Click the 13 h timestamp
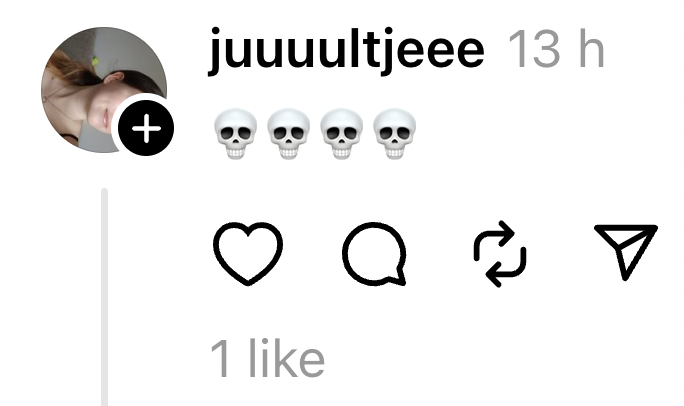The height and width of the screenshot is (406, 684). [x=556, y=49]
